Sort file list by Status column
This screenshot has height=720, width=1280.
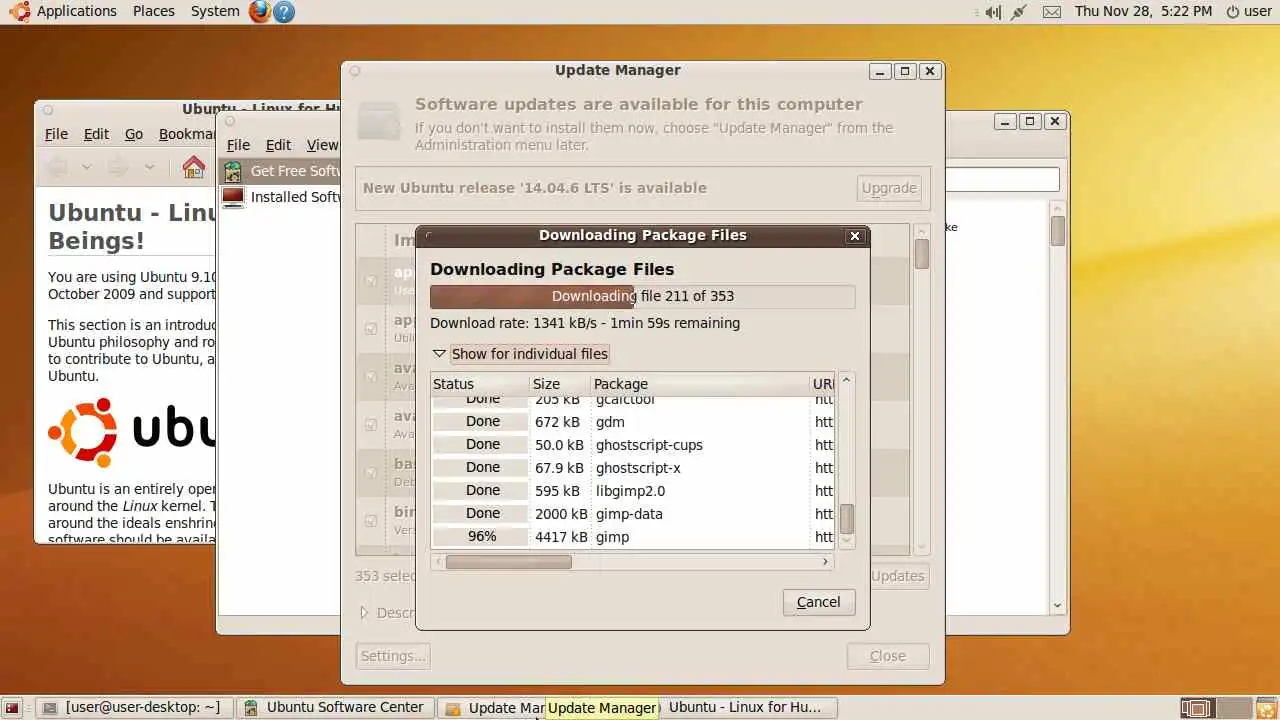tap(479, 384)
